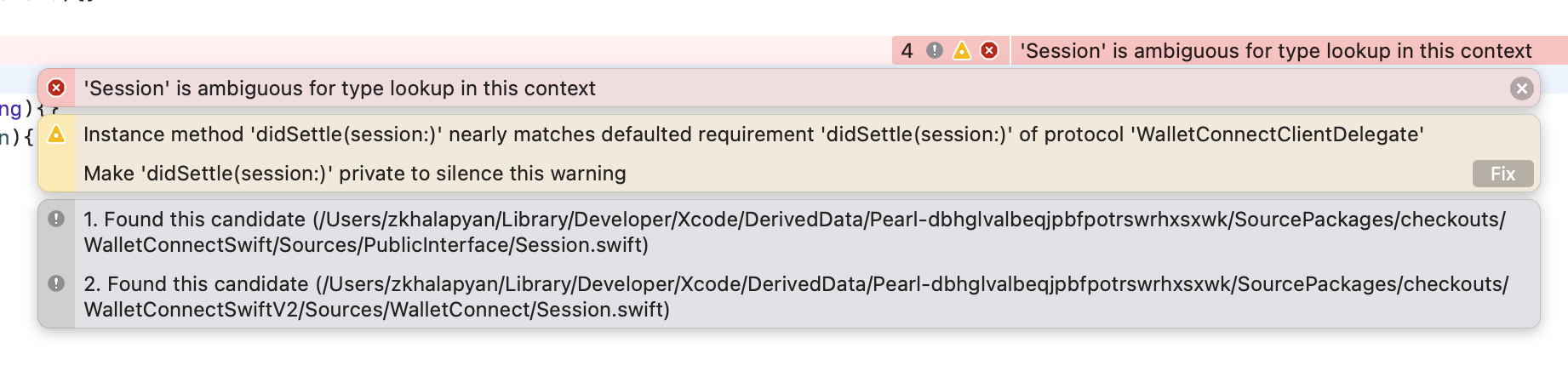This screenshot has height=371, width=1568.
Task: Click the gray note icon for candidate 2
Action: point(56,283)
